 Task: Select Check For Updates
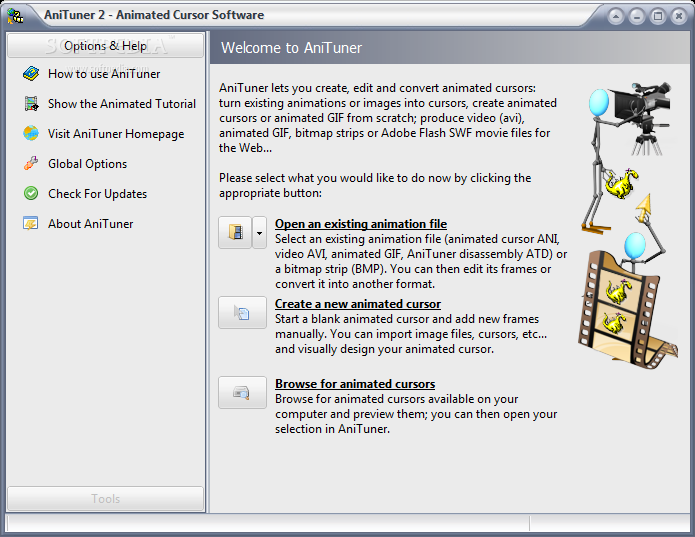(98, 194)
